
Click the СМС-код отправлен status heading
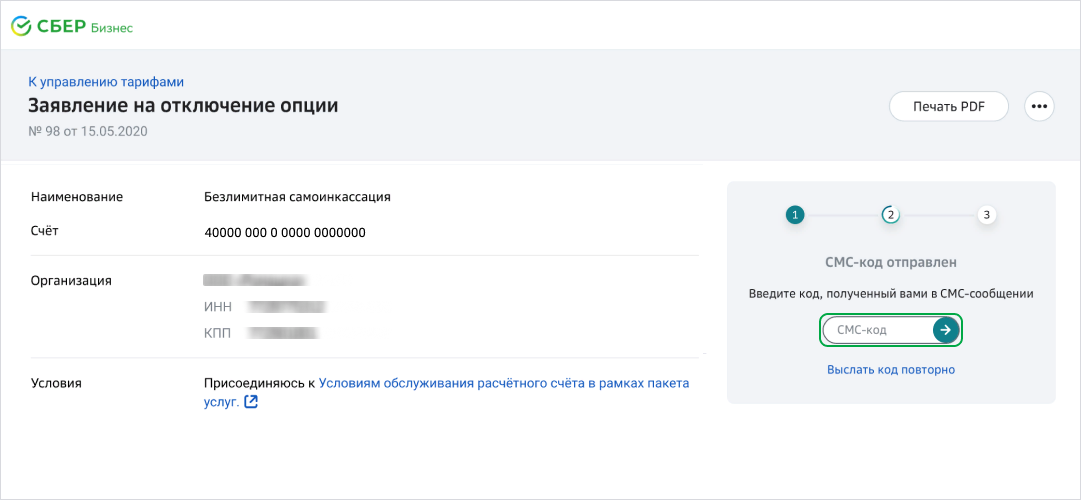(891, 262)
